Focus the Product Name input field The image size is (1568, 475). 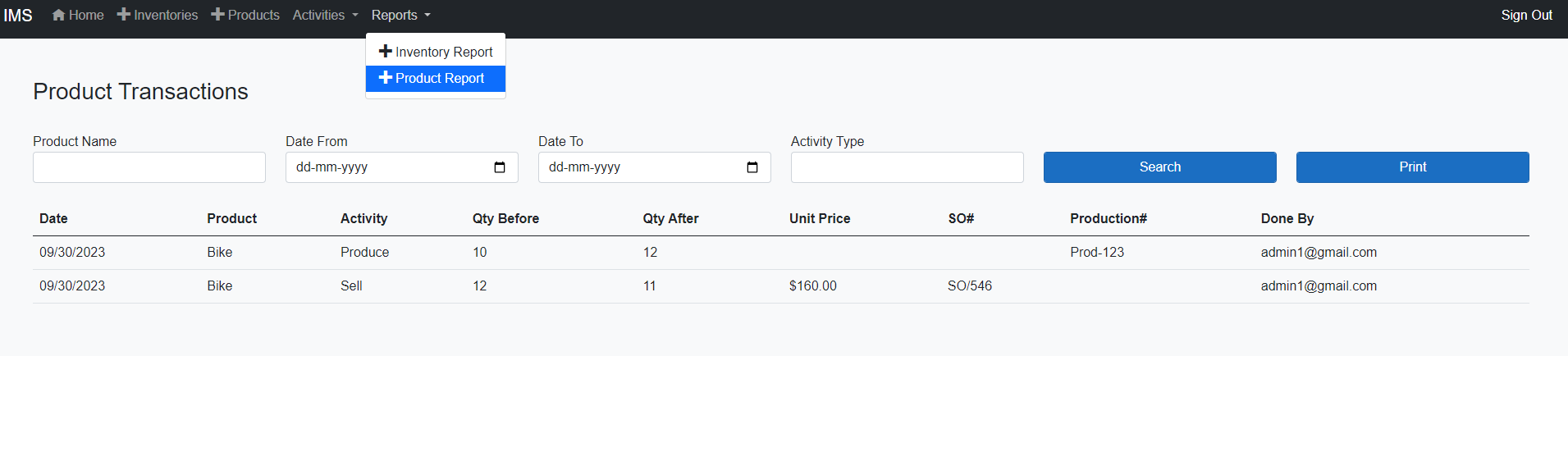(149, 167)
